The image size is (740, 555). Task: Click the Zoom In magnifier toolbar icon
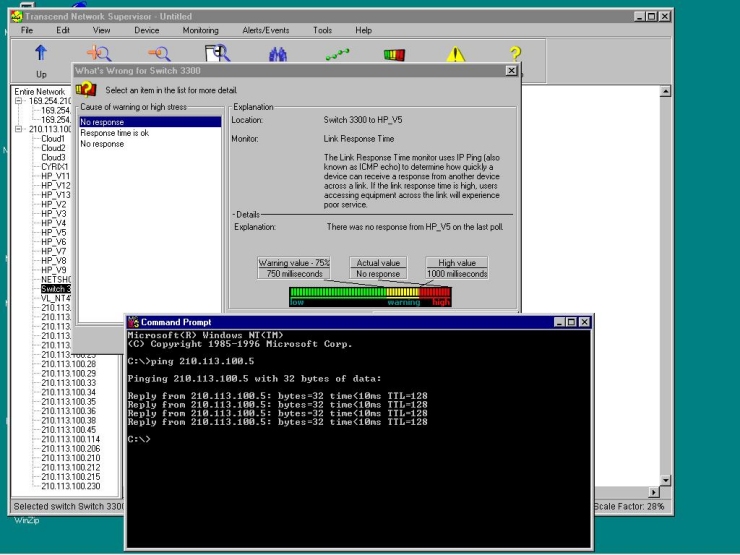click(99, 53)
